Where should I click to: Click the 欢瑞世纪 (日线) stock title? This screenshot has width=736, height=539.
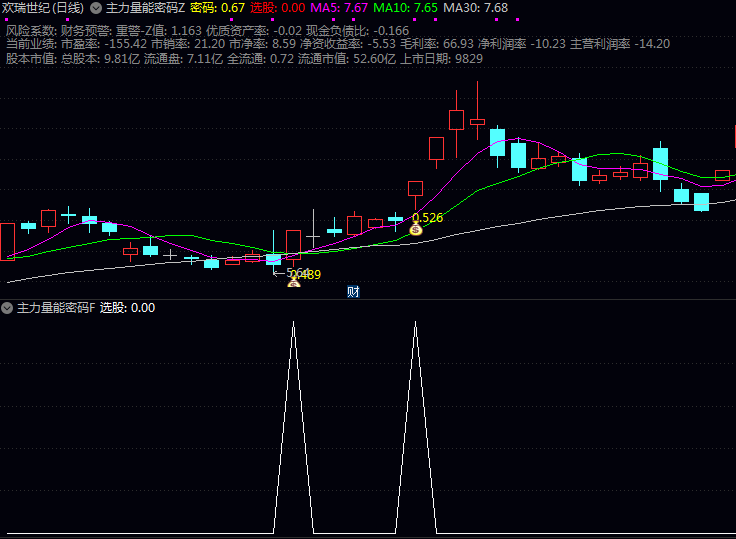coord(43,8)
